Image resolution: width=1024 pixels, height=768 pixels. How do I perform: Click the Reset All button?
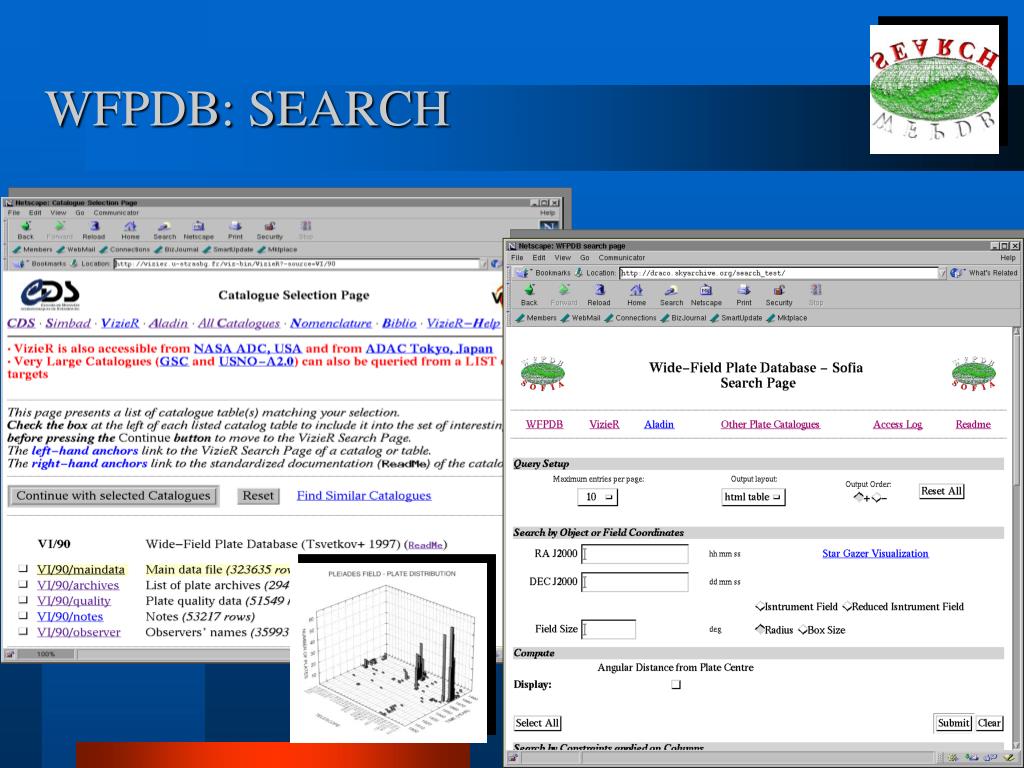(x=941, y=491)
